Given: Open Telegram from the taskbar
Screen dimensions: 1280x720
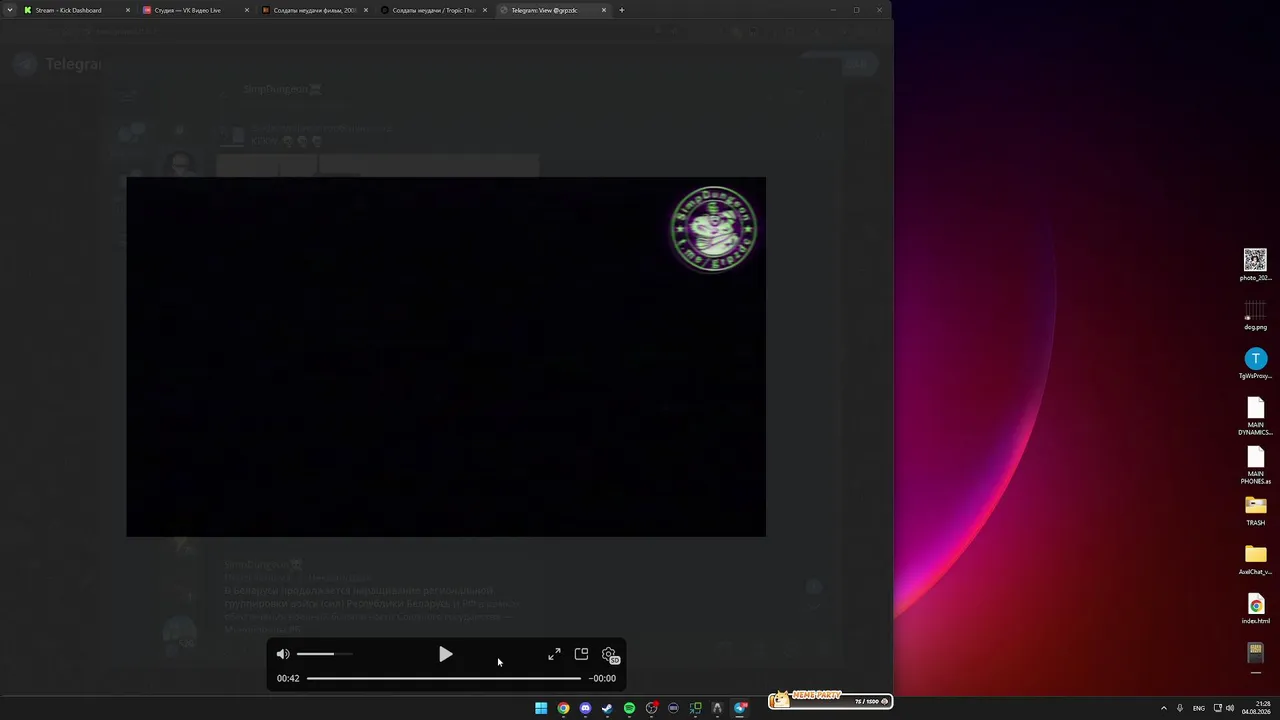Looking at the screenshot, I should pos(741,708).
